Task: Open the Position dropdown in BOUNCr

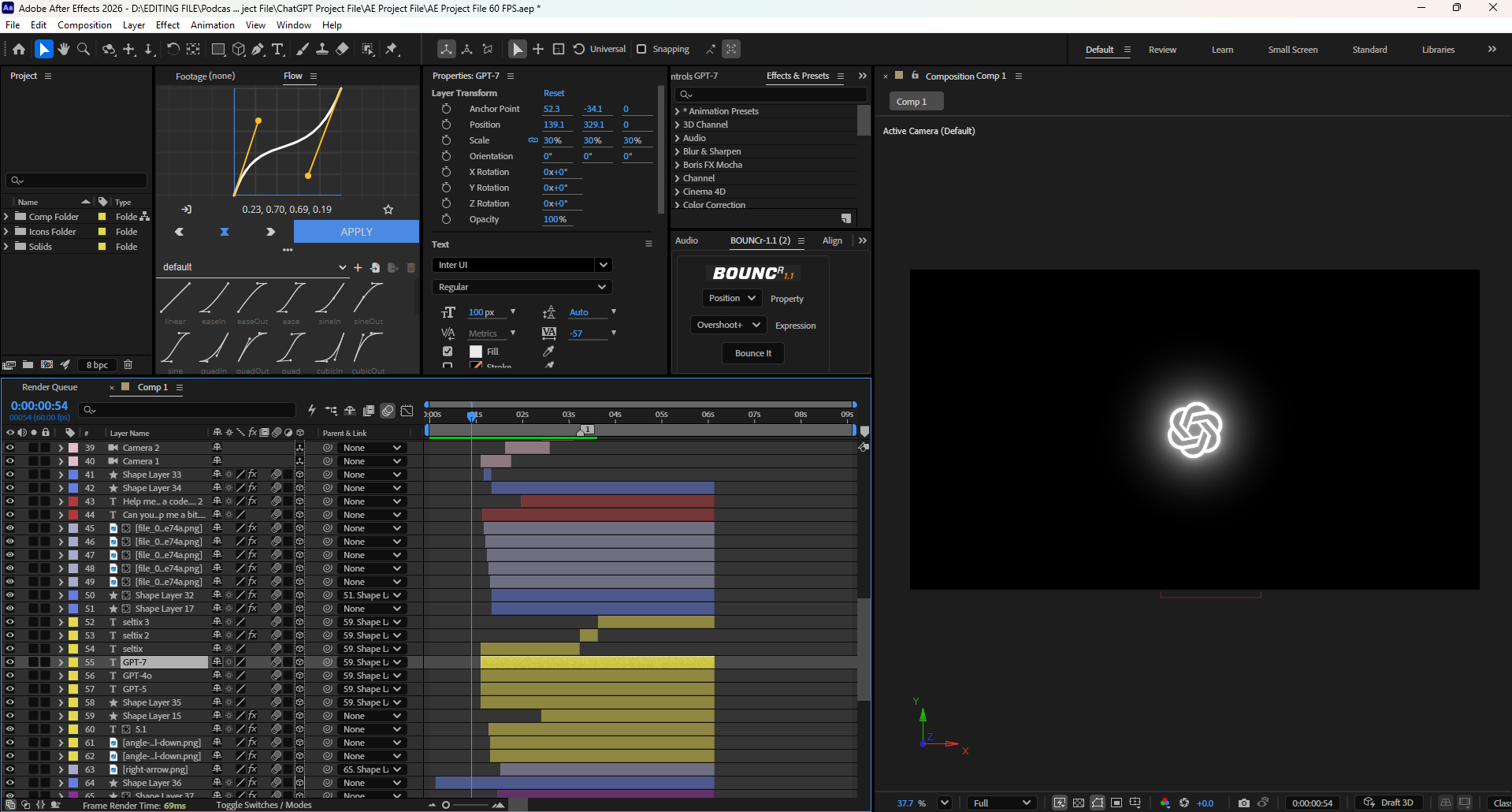Action: tap(731, 298)
